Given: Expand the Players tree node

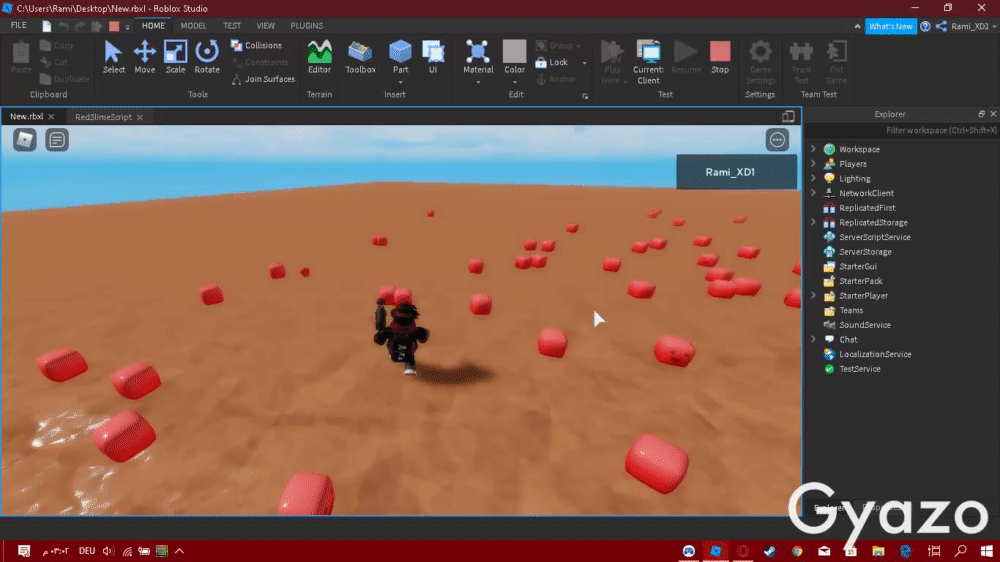Looking at the screenshot, I should (x=813, y=163).
